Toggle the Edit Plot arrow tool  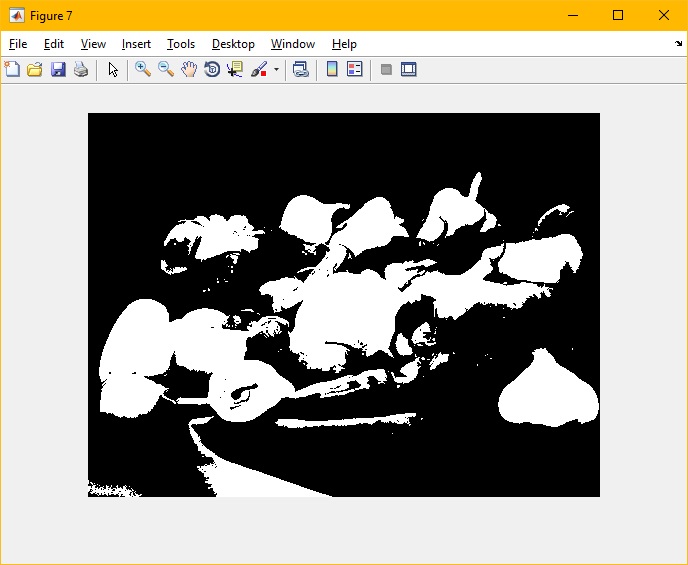pyautogui.click(x=113, y=69)
